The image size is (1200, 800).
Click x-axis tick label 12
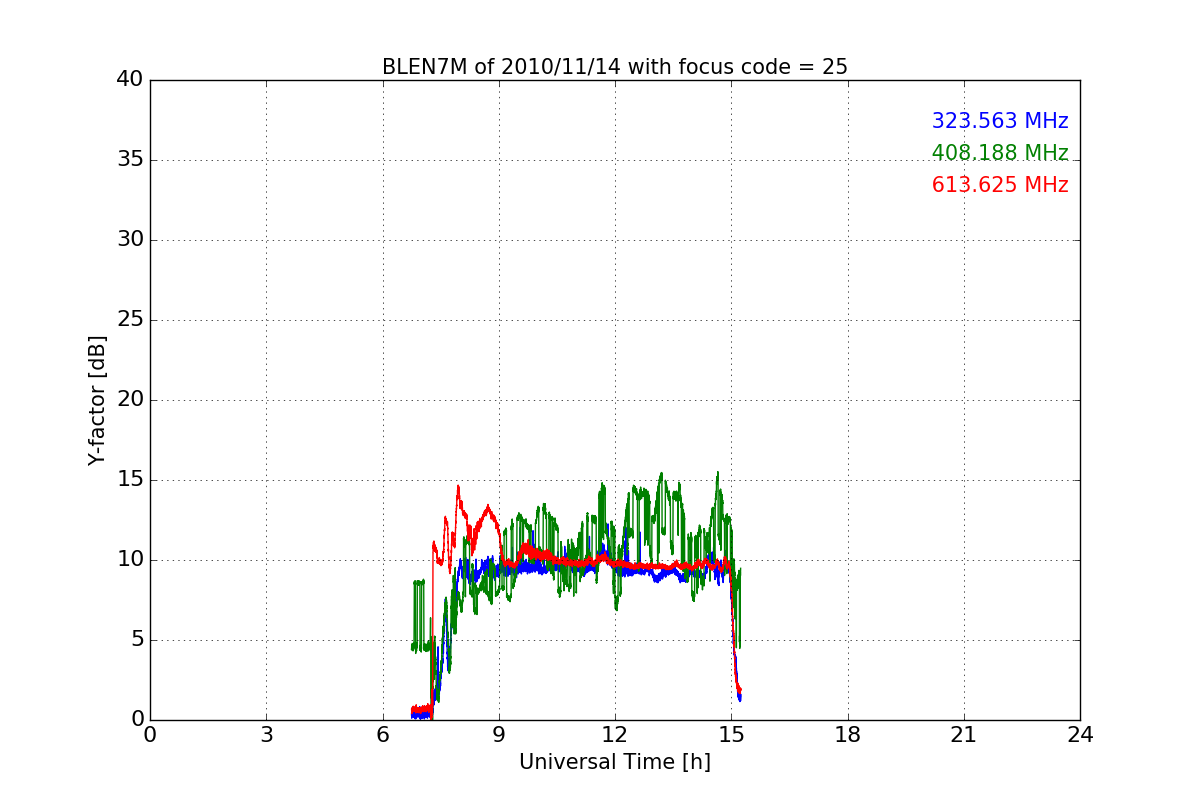click(615, 735)
